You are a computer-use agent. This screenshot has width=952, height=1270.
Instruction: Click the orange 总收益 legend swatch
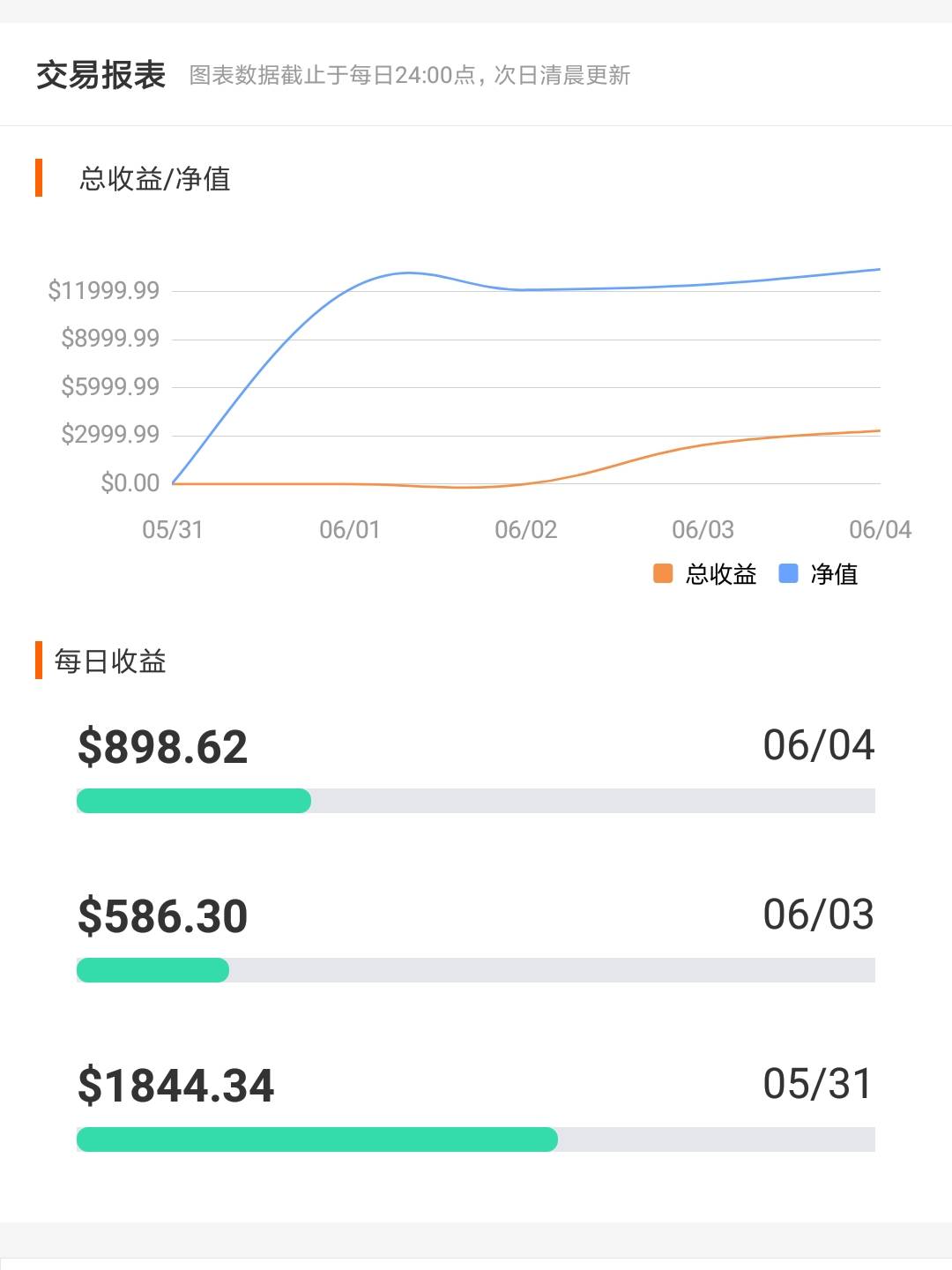pos(663,574)
